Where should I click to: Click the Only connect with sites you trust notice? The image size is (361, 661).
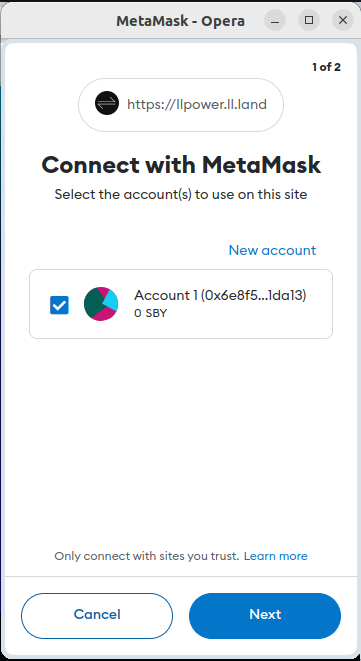click(147, 556)
